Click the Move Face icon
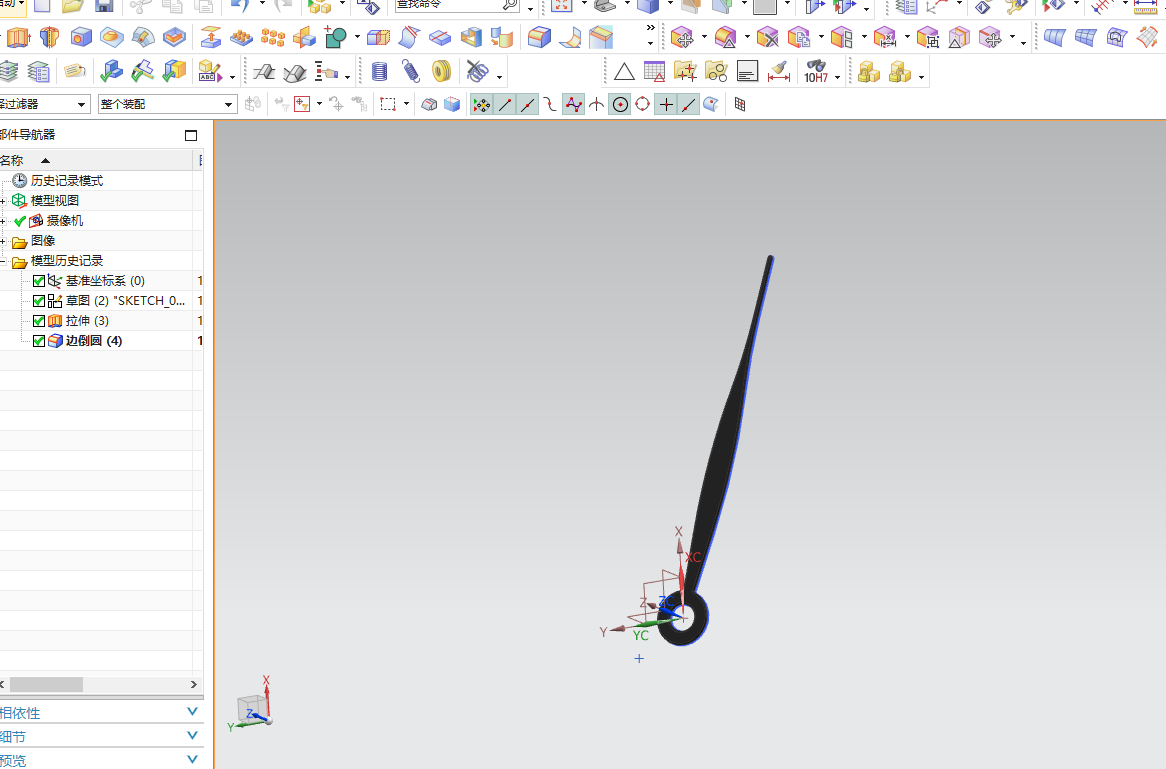This screenshot has height=769, width=1166. [682, 37]
